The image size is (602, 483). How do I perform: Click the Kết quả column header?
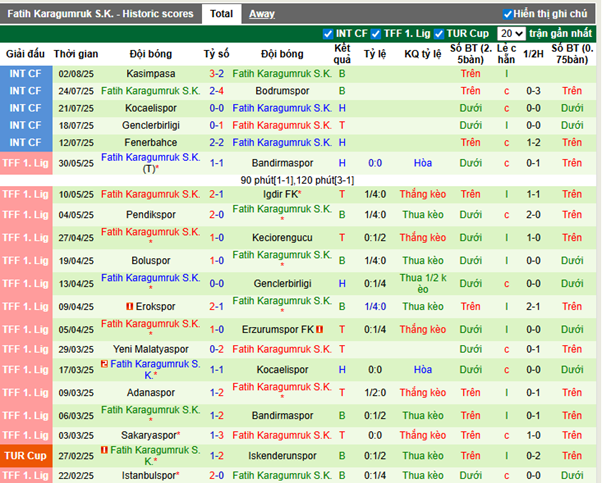tap(342, 54)
